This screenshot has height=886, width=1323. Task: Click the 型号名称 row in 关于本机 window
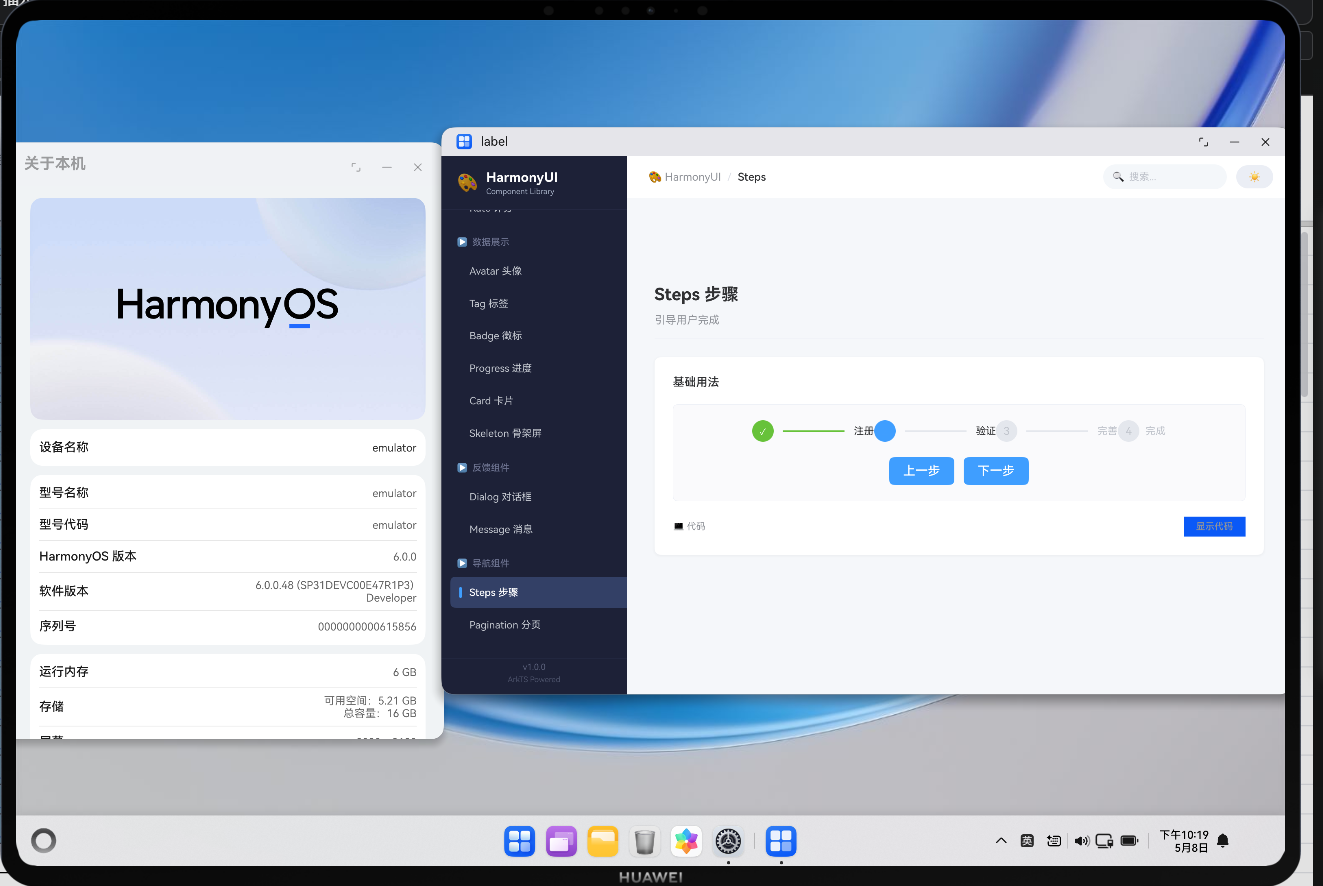[228, 493]
